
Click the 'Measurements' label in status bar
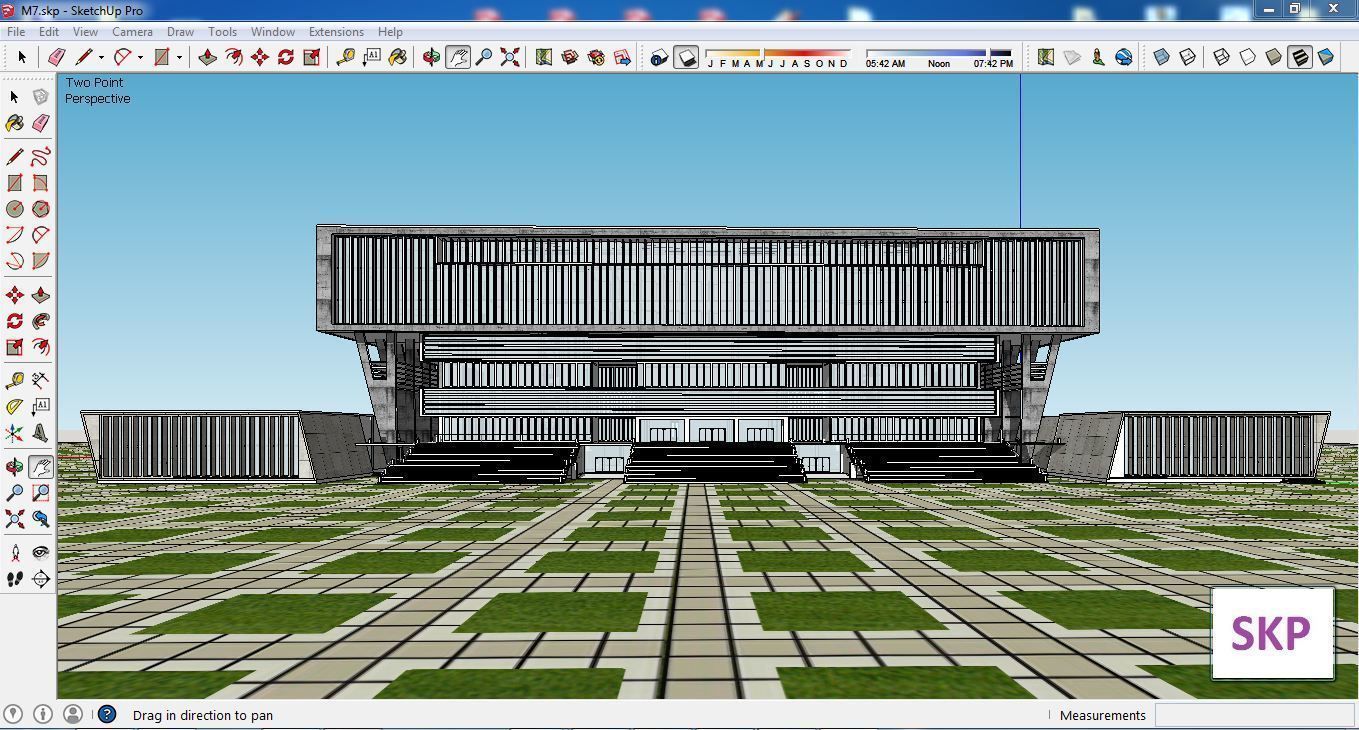coord(1102,715)
